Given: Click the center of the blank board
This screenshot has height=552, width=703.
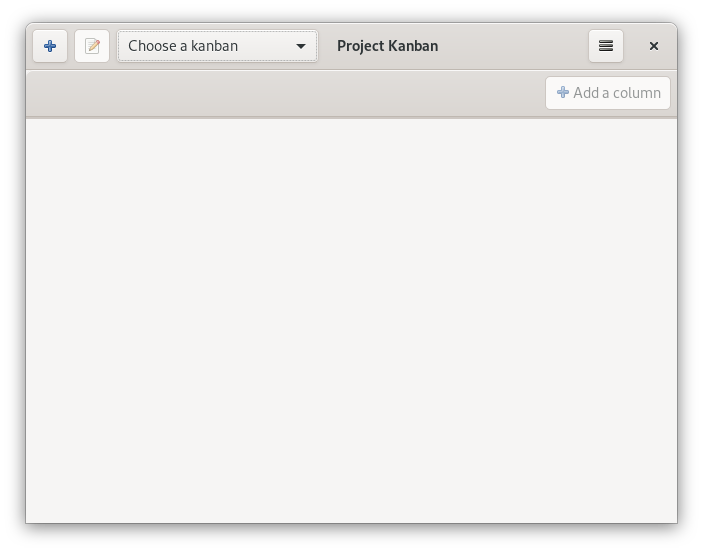Looking at the screenshot, I should 351,321.
